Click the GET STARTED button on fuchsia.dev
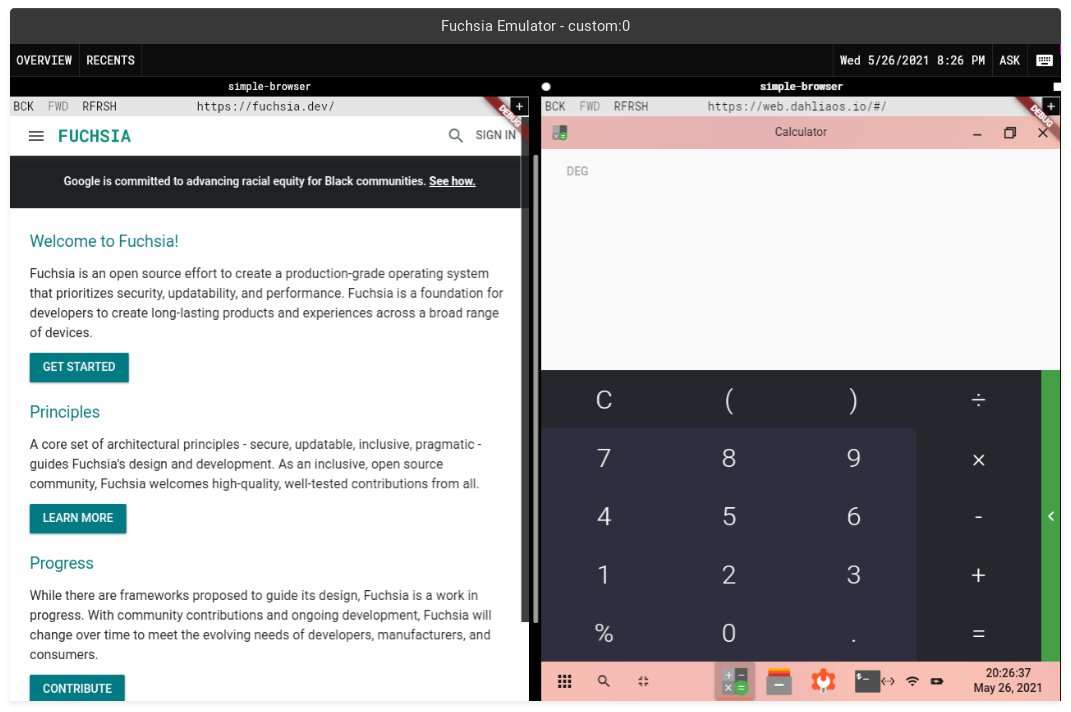The height and width of the screenshot is (712, 1071). [79, 367]
